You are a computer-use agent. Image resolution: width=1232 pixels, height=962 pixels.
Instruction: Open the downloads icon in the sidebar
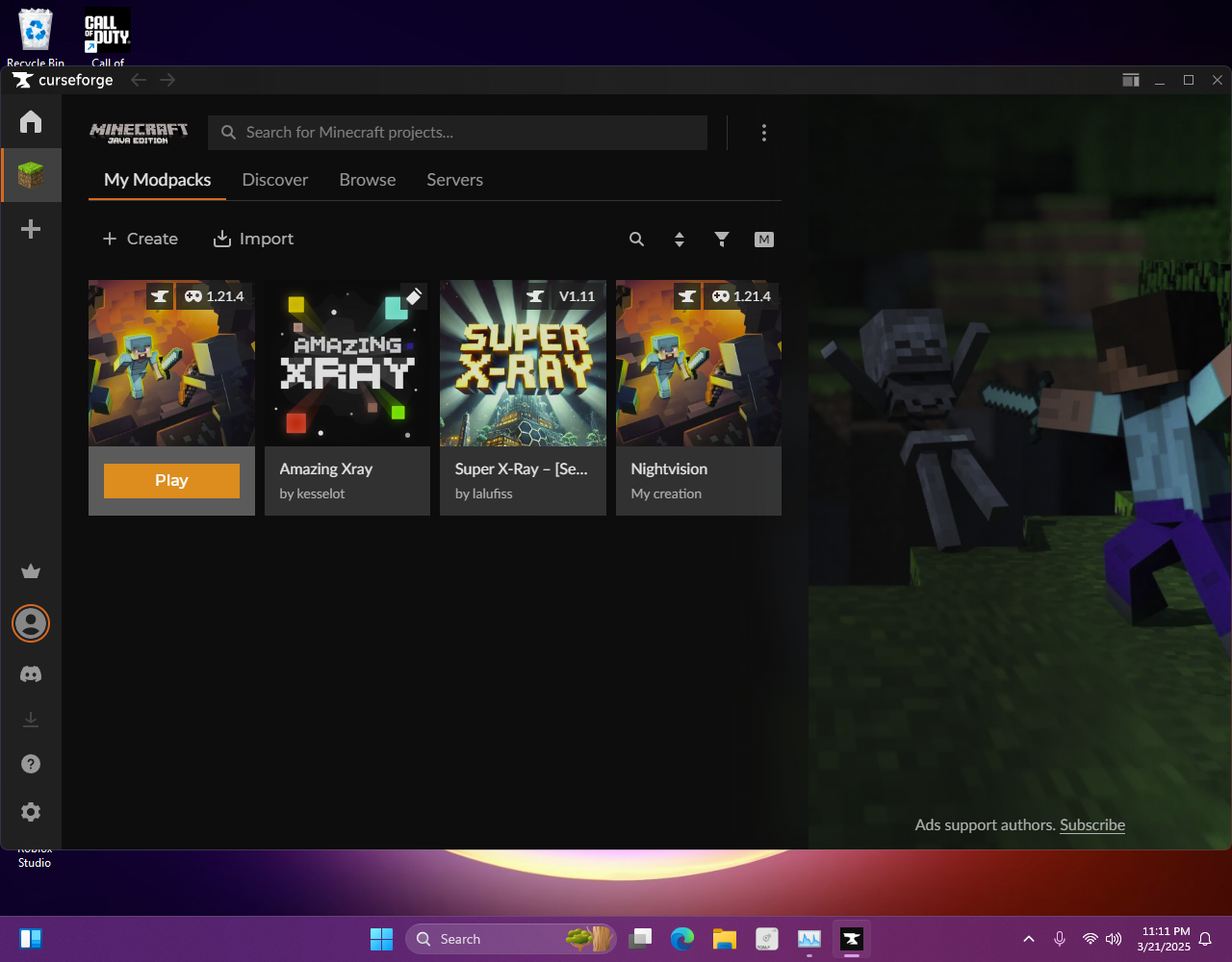tap(31, 720)
